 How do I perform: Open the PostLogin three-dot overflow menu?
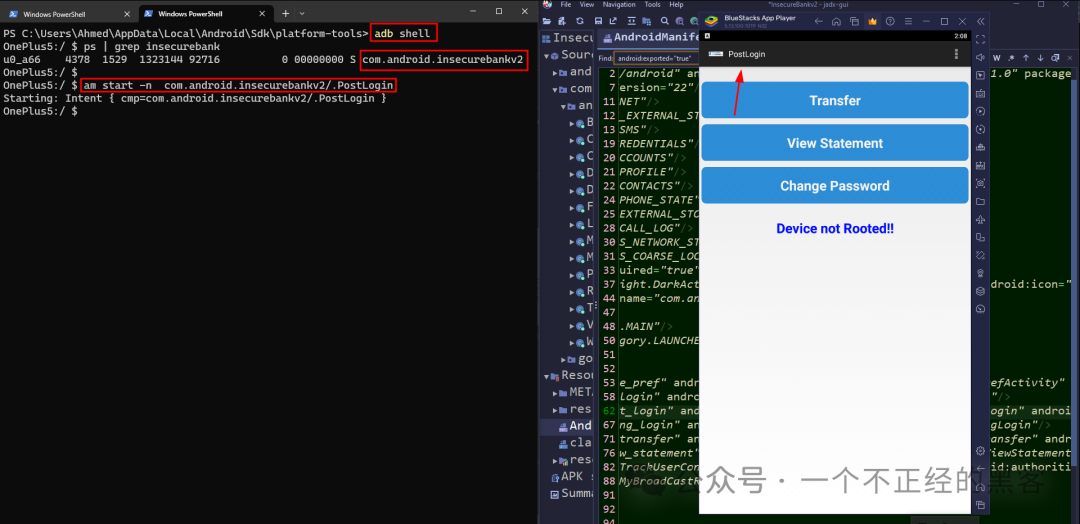click(956, 54)
